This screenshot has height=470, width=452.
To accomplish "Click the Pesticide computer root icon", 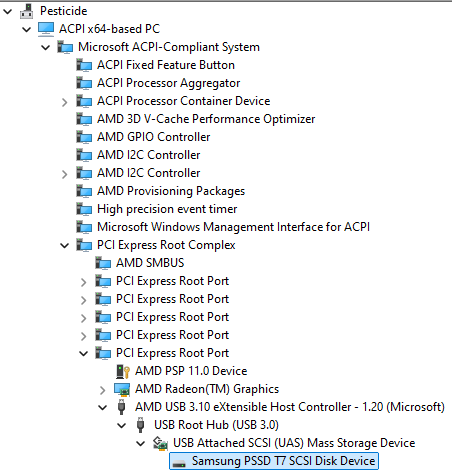I will click(x=26, y=11).
